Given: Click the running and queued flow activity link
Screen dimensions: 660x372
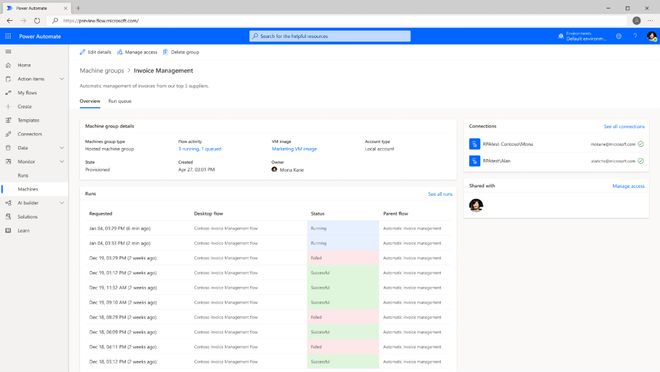Looking at the screenshot, I should click(x=200, y=149).
